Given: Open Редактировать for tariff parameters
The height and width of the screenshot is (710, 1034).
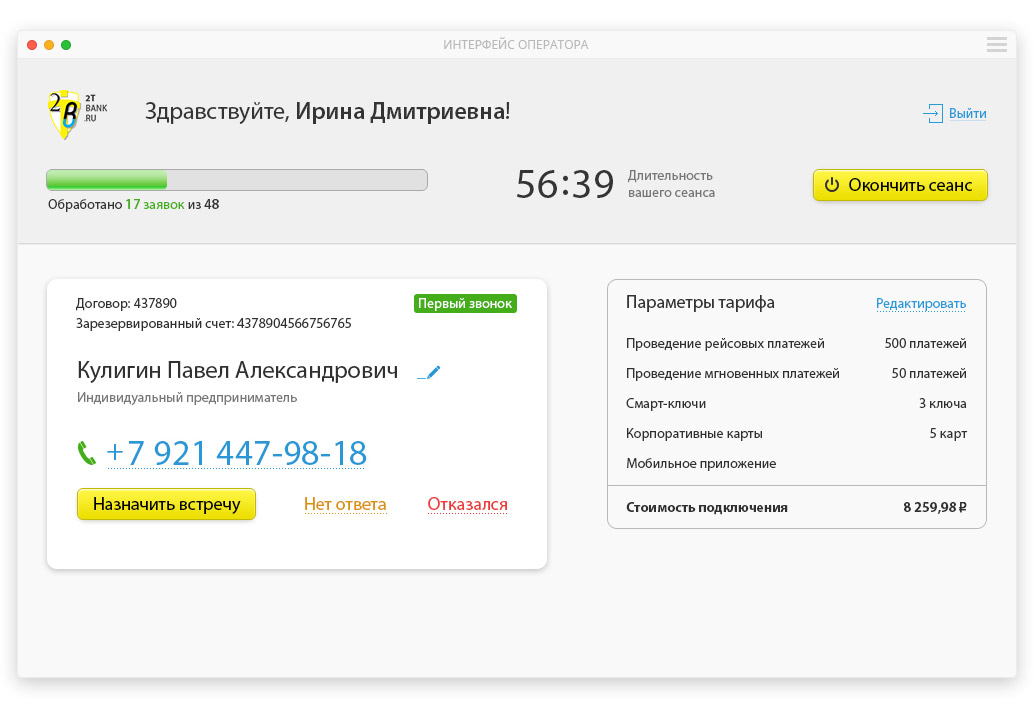Looking at the screenshot, I should tap(921, 304).
